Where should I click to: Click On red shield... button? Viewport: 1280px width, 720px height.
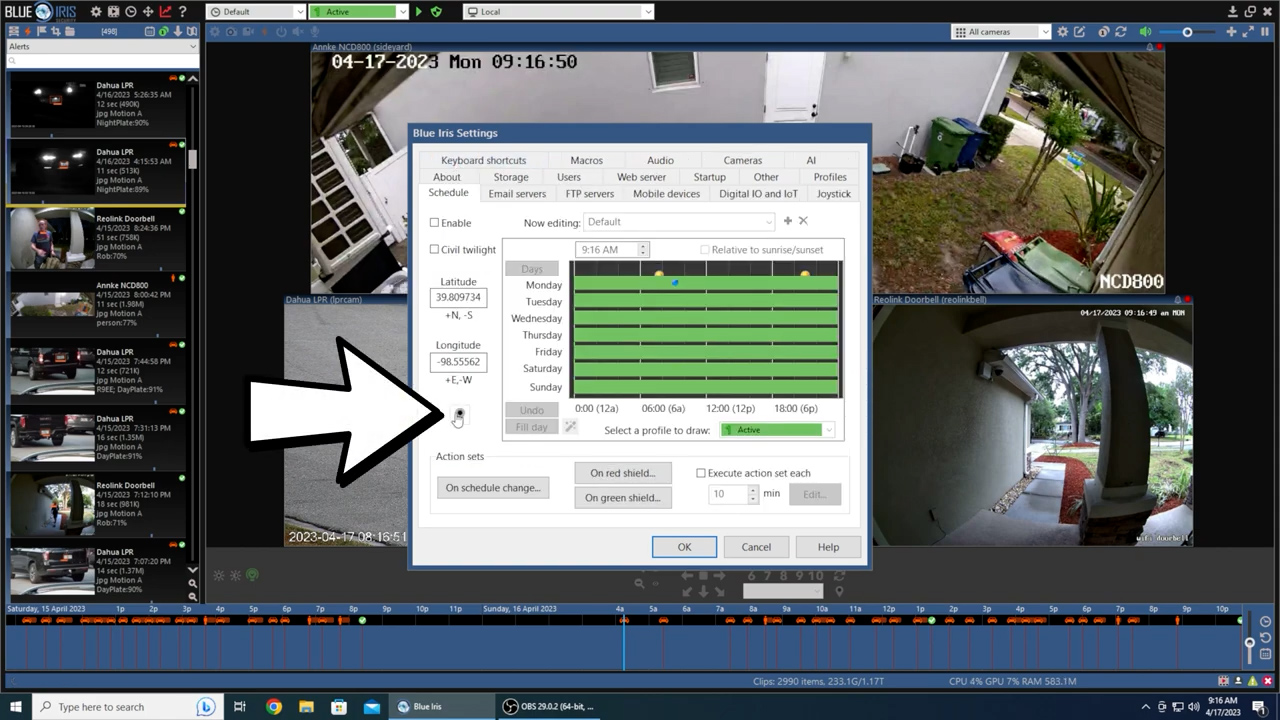click(622, 473)
